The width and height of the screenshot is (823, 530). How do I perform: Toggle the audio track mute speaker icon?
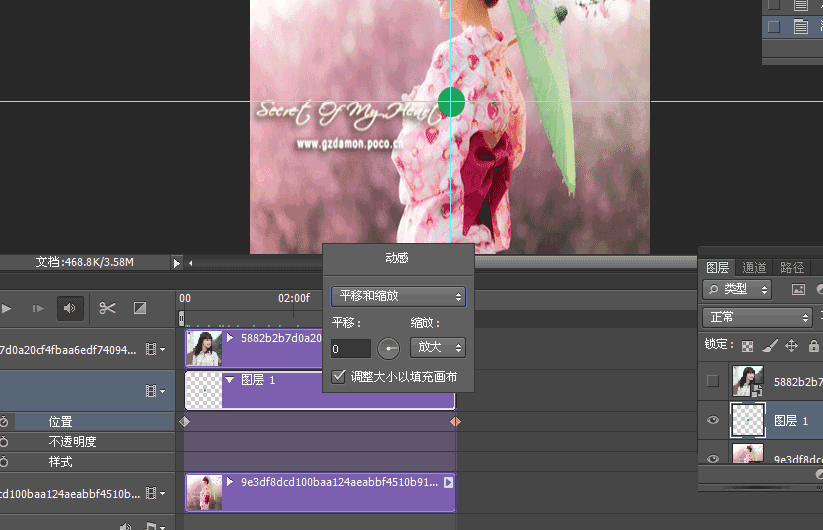pos(125,526)
